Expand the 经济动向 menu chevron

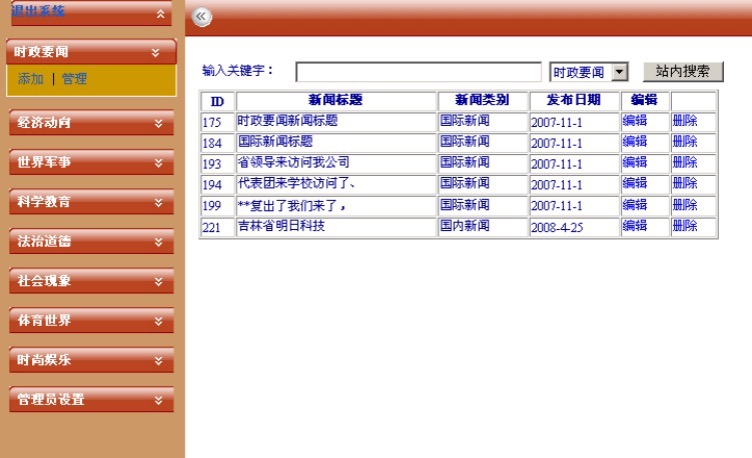[x=158, y=124]
